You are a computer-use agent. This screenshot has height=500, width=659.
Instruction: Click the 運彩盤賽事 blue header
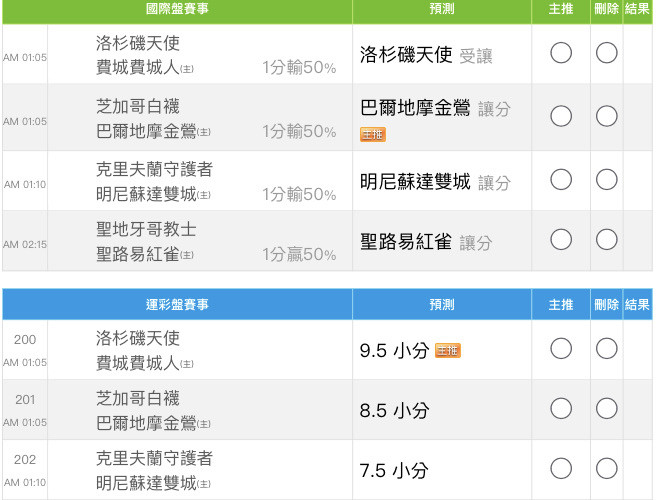(177, 304)
